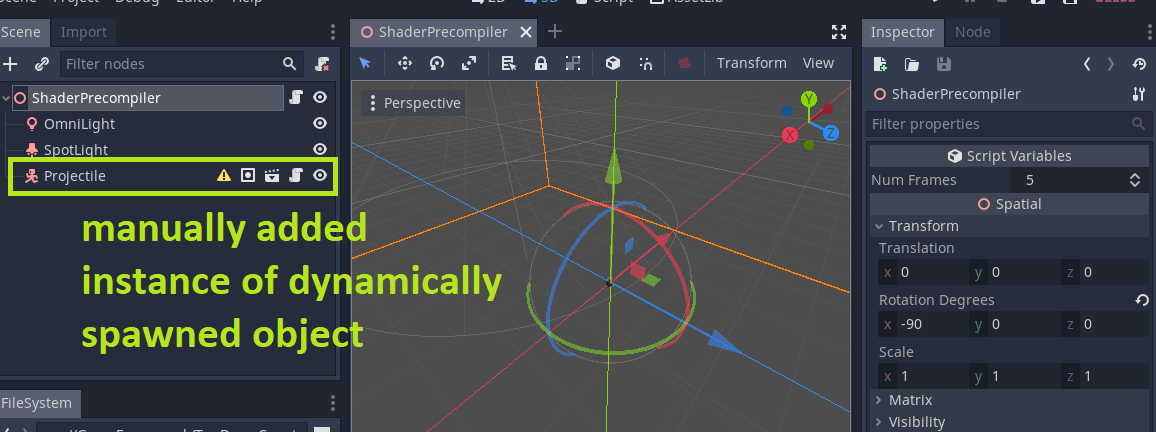This screenshot has width=1156, height=432.
Task: Open the Perspective viewport menu
Action: coord(414,103)
